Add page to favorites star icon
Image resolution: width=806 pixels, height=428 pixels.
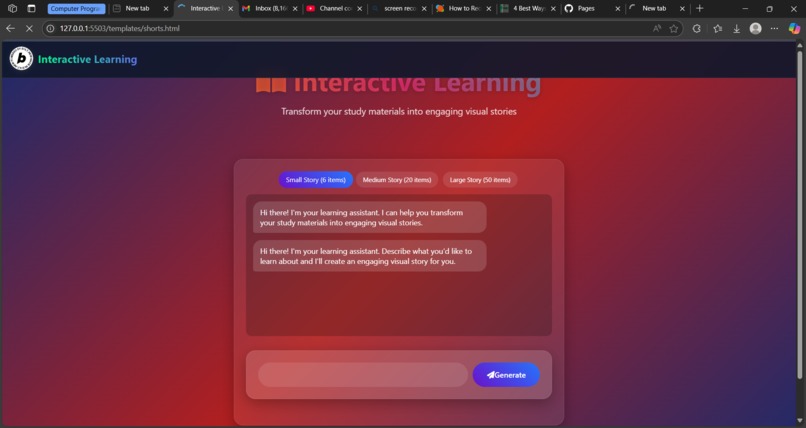tap(674, 28)
